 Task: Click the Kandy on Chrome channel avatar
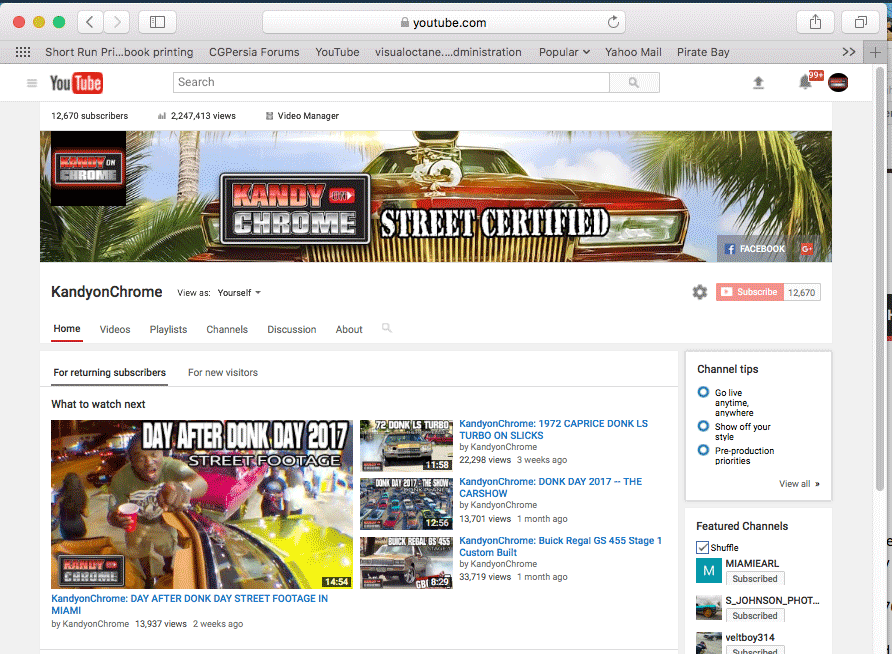pyautogui.click(x=88, y=168)
